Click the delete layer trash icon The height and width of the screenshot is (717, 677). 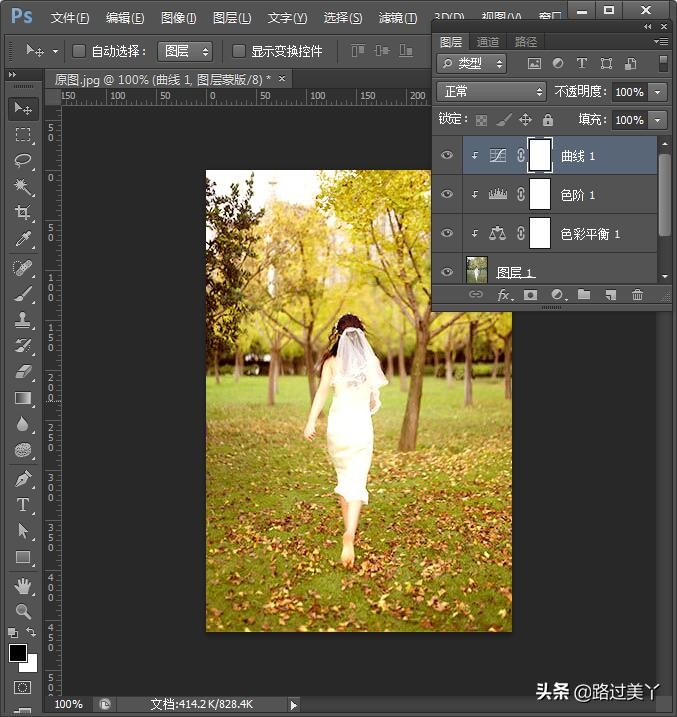(637, 295)
